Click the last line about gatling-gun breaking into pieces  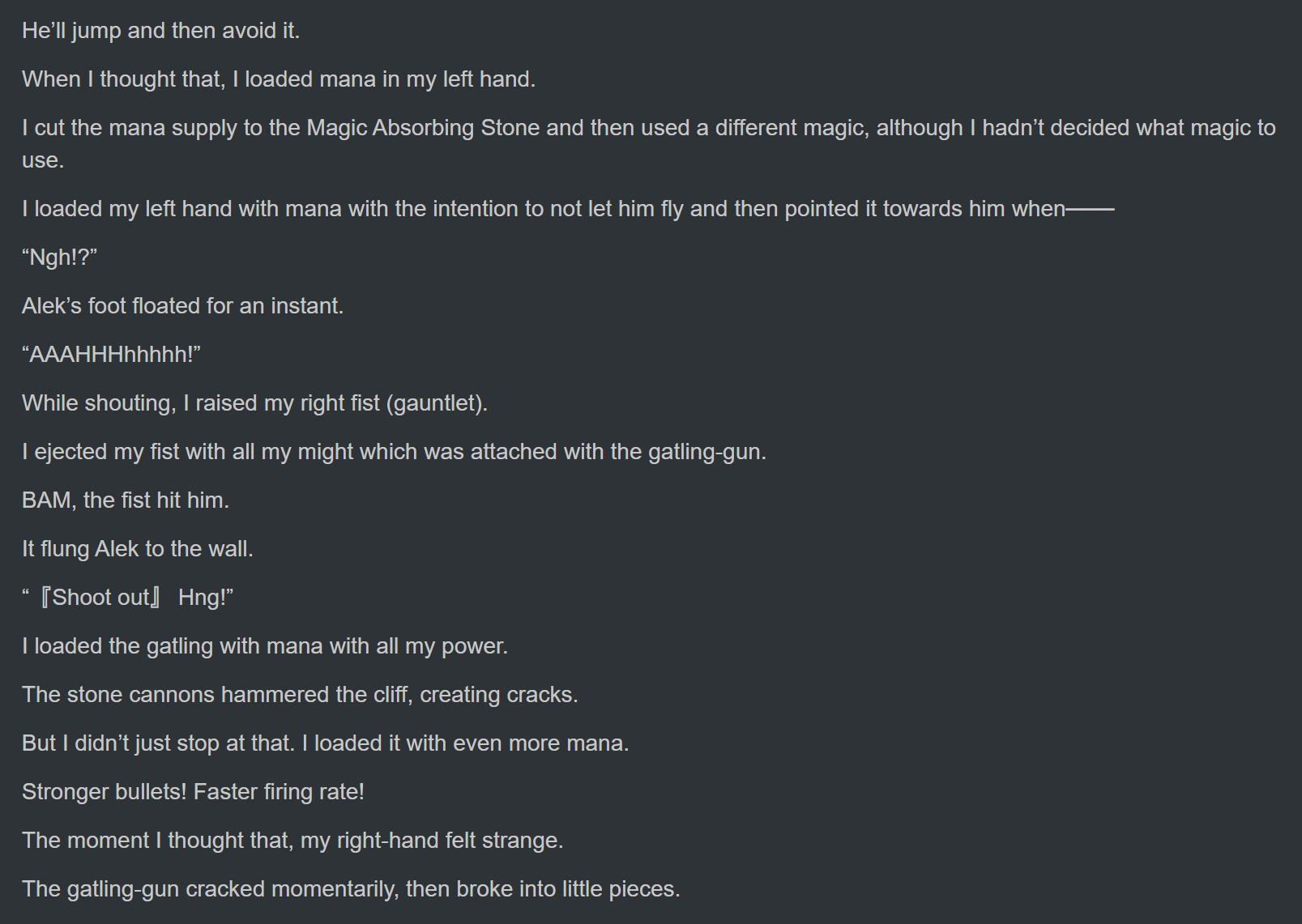(x=351, y=889)
